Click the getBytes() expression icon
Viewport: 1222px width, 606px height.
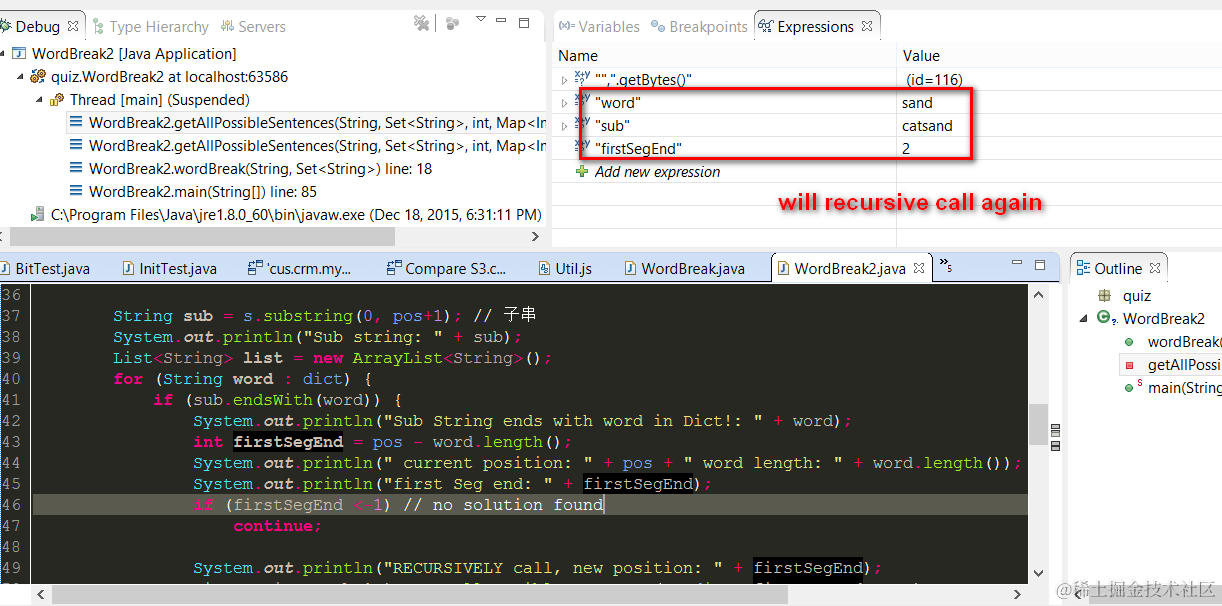(x=582, y=78)
